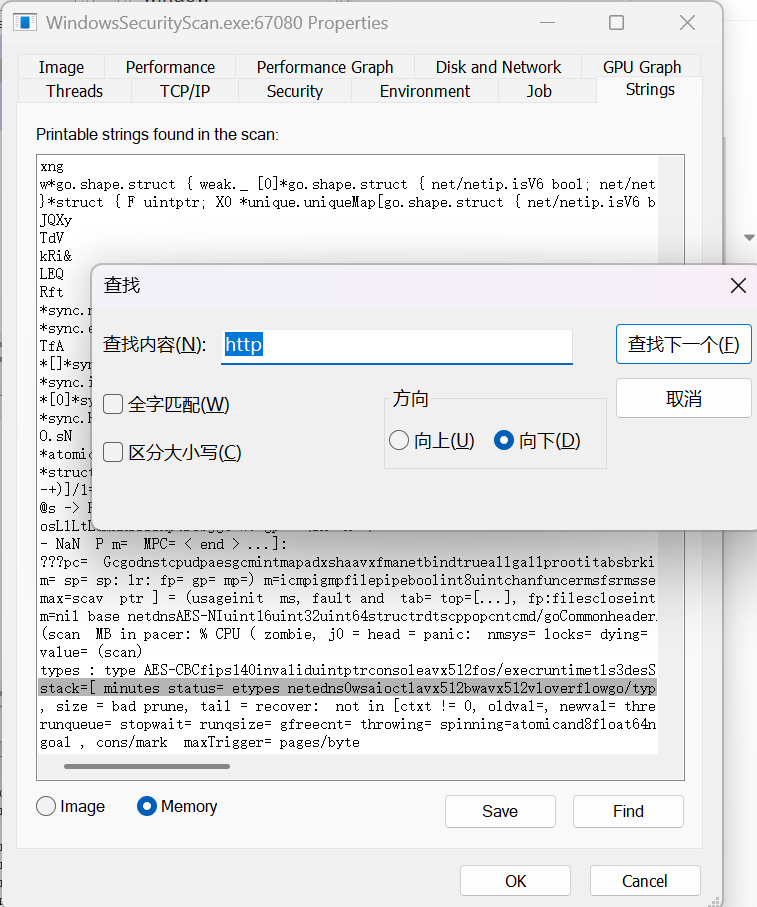Select the Strings tab
The width and height of the screenshot is (757, 907).
(650, 90)
